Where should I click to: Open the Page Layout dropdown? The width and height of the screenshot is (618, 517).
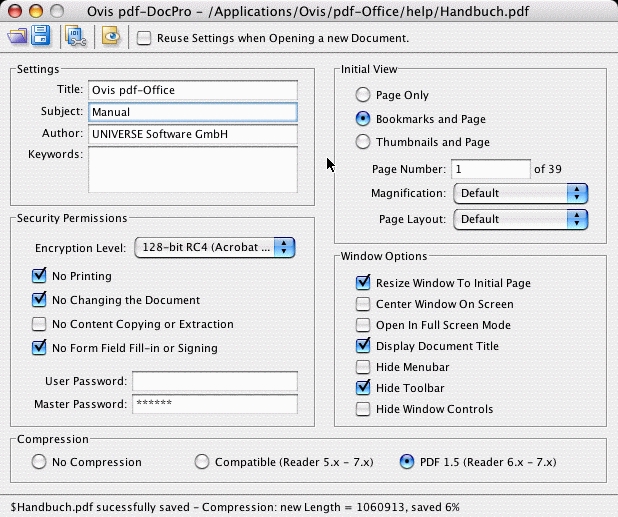coord(520,219)
